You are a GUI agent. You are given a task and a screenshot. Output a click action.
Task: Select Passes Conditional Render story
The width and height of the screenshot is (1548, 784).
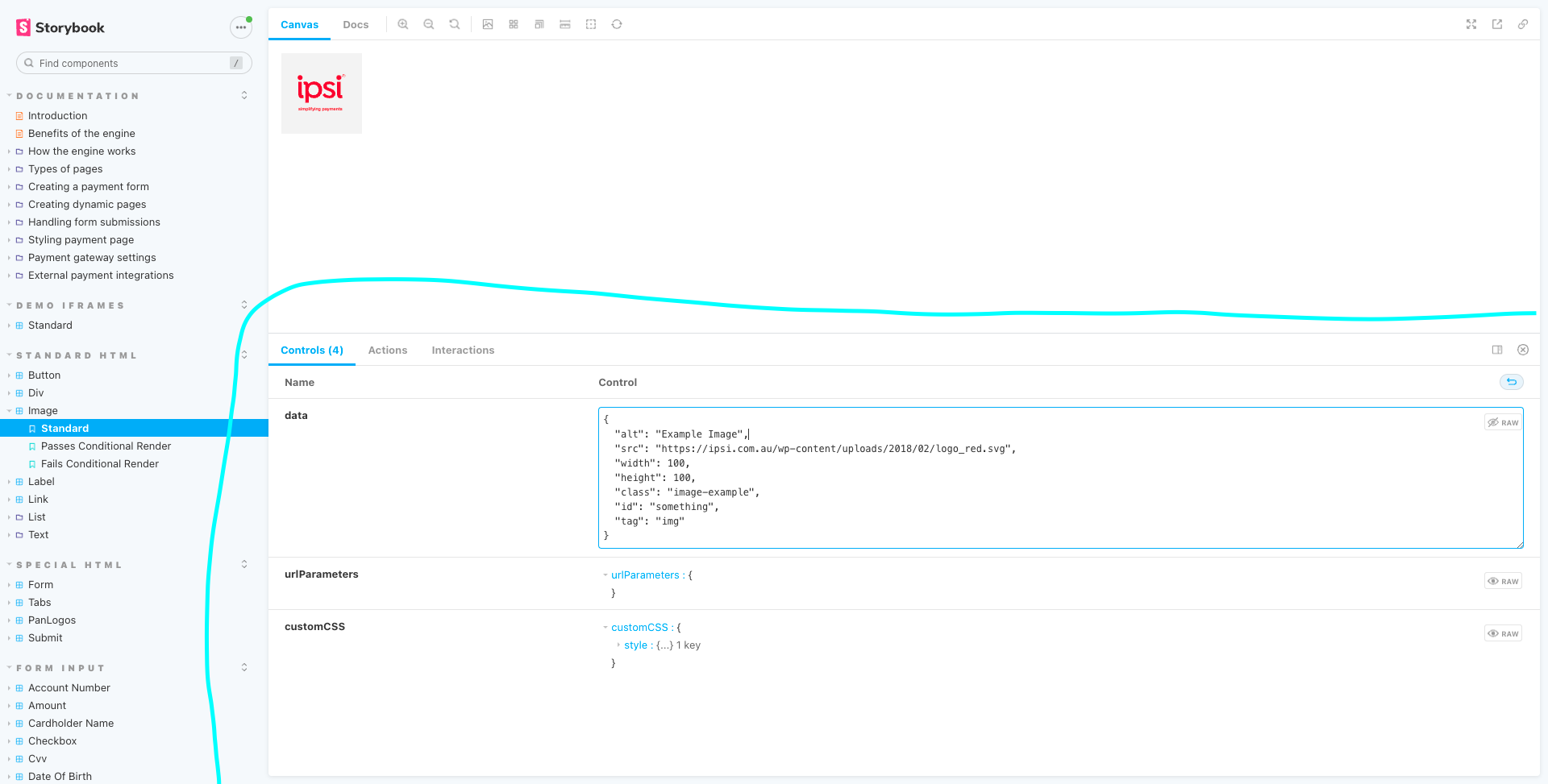(106, 446)
